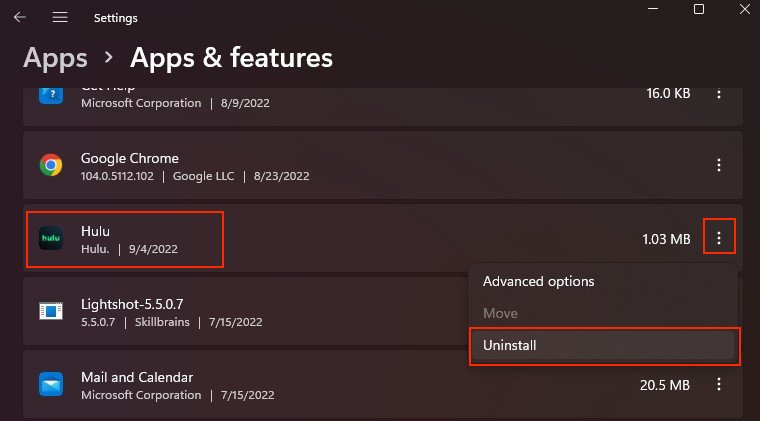
Task: Select the Mail and Calendar entry
Action: pyautogui.click(x=383, y=384)
